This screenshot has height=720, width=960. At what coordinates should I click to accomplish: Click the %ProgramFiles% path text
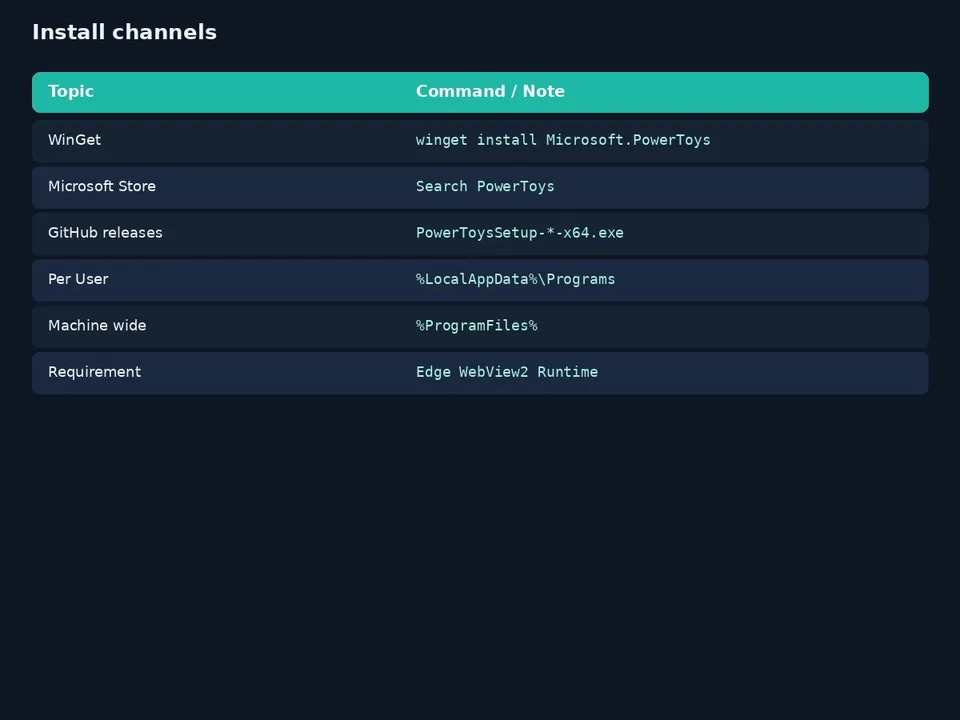tap(476, 326)
